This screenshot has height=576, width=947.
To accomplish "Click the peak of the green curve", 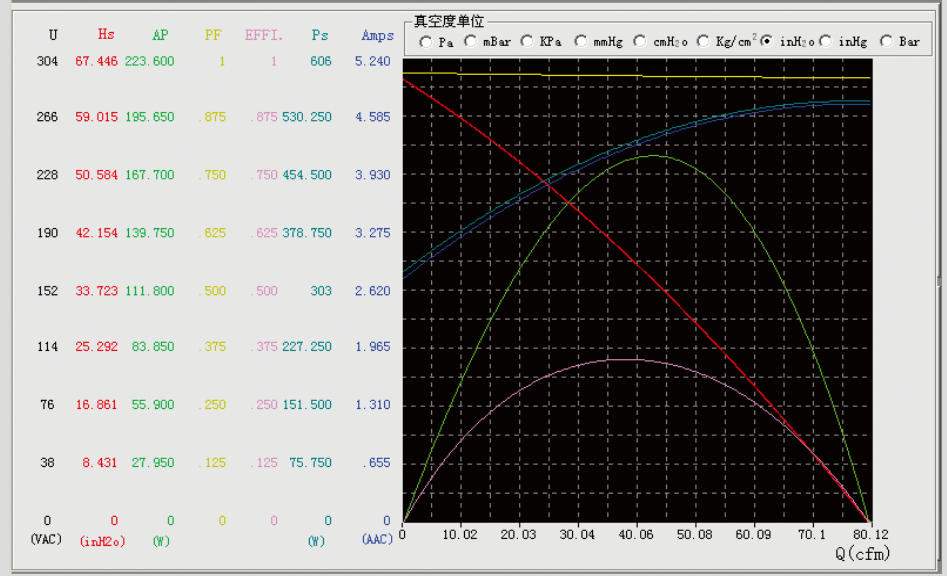I will pos(653,155).
